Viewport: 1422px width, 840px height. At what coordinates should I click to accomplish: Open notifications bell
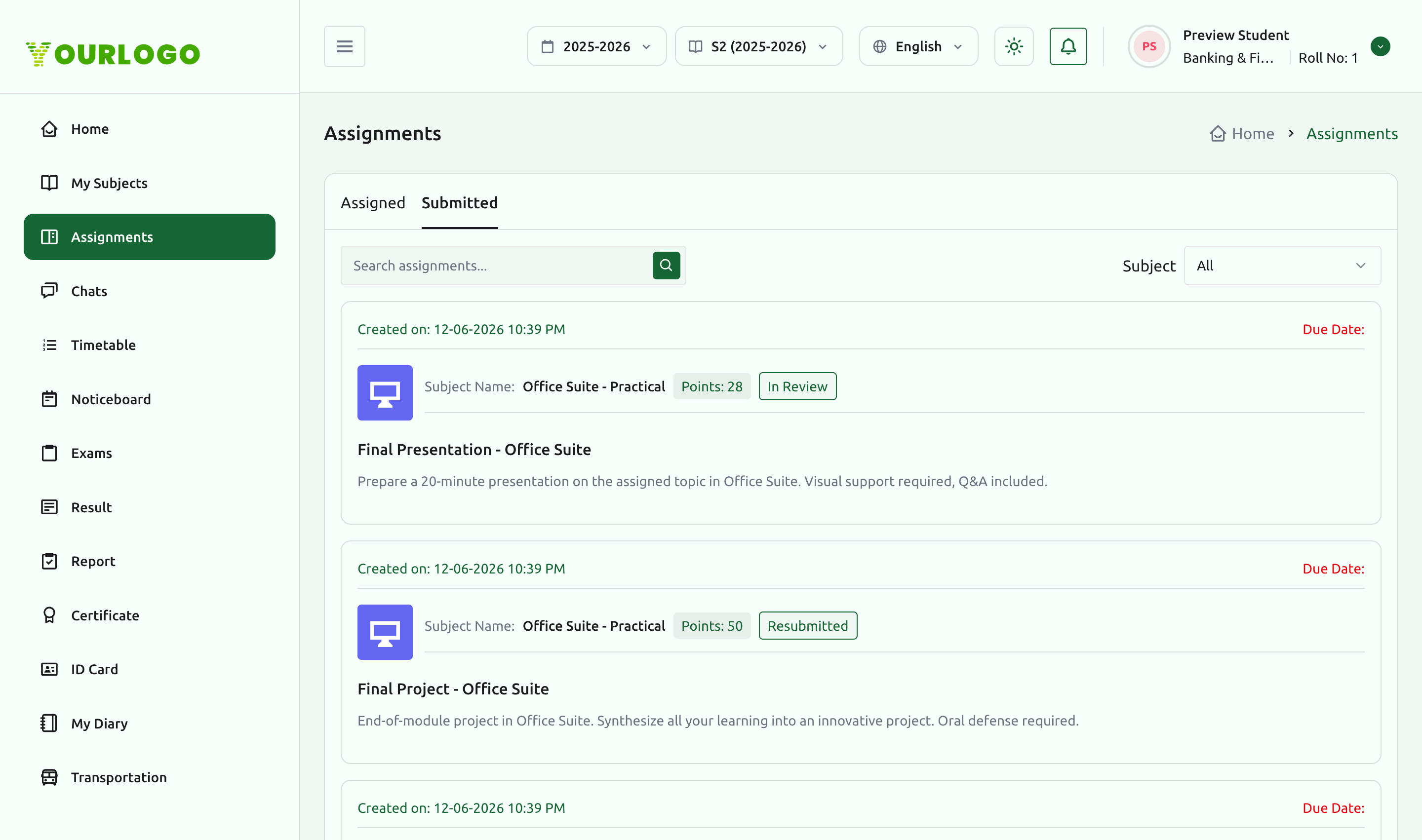coord(1068,46)
